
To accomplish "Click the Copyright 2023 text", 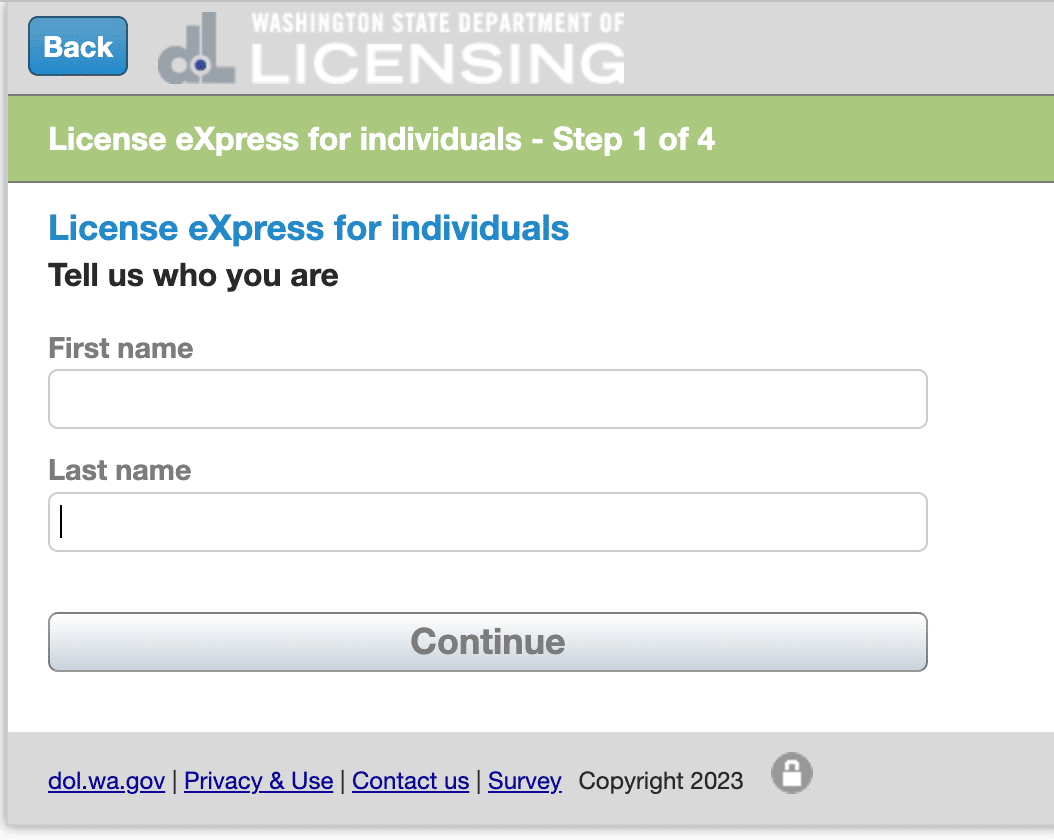I will coord(660,781).
